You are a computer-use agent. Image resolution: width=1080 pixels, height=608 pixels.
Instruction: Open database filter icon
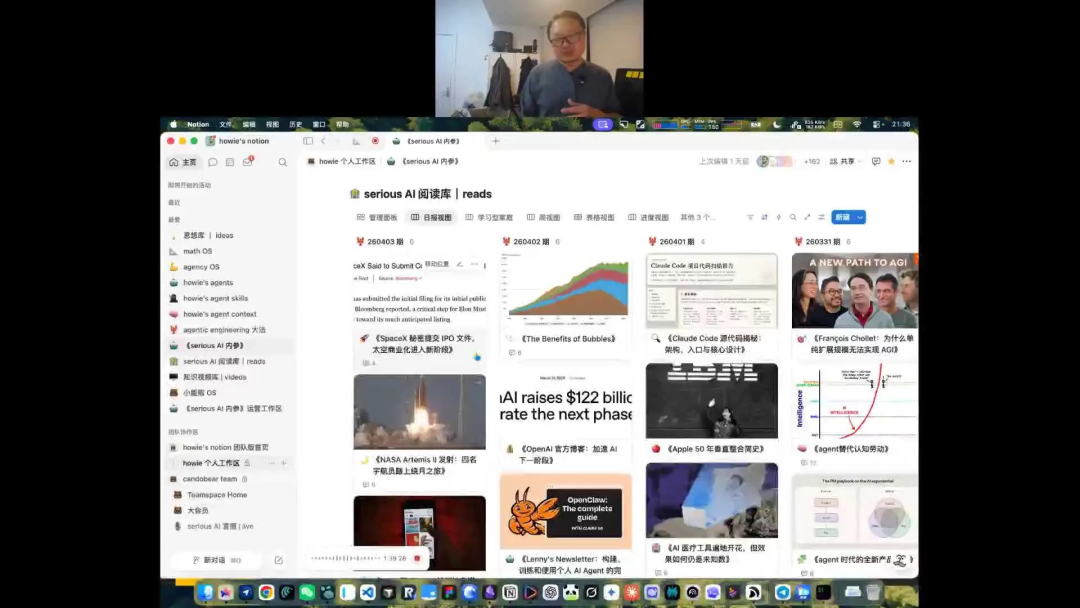pos(750,217)
